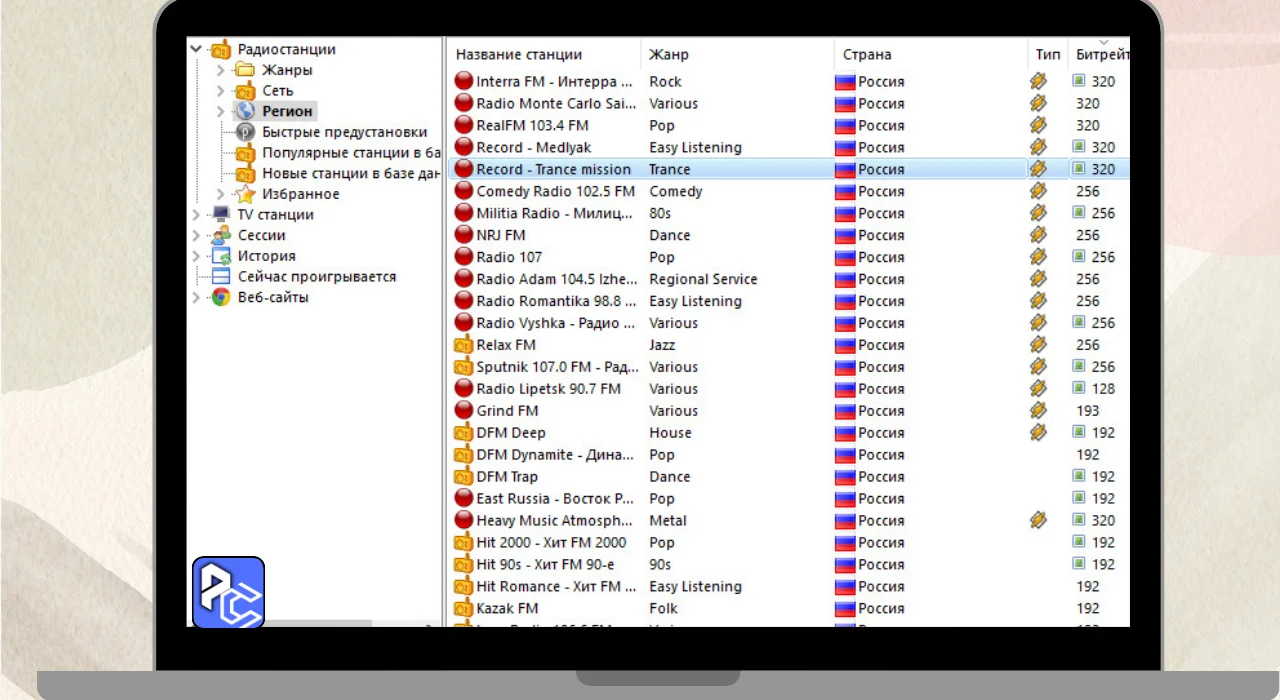Sort by Страна column header
This screenshot has width=1280, height=700.
point(930,54)
